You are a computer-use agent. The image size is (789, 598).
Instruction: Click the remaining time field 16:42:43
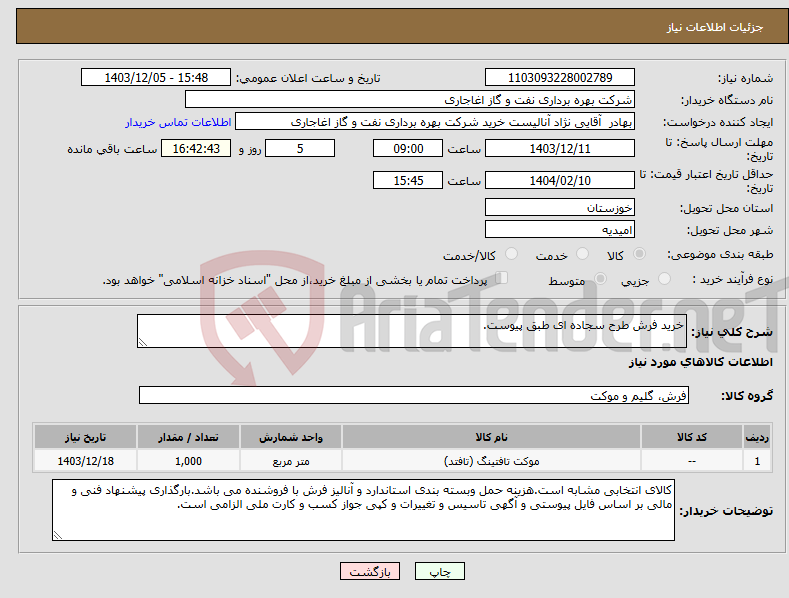196,148
